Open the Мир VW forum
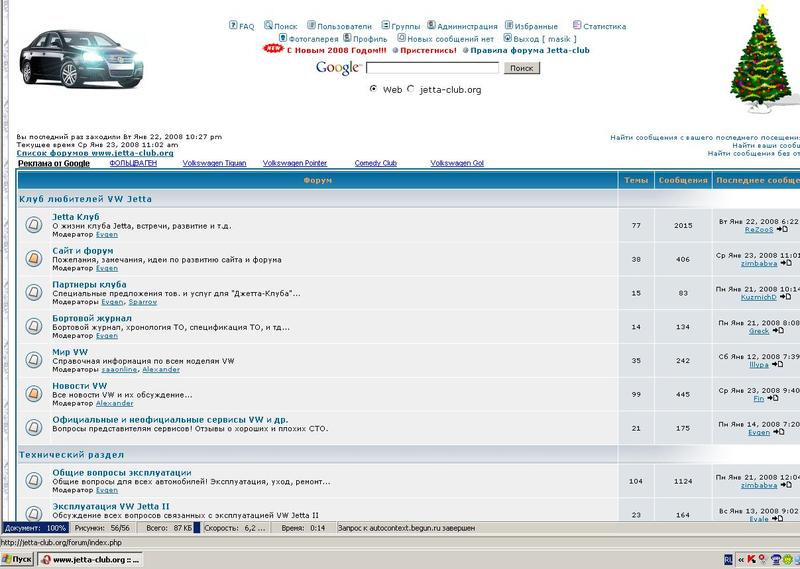The height and width of the screenshot is (569, 800). (x=70, y=352)
